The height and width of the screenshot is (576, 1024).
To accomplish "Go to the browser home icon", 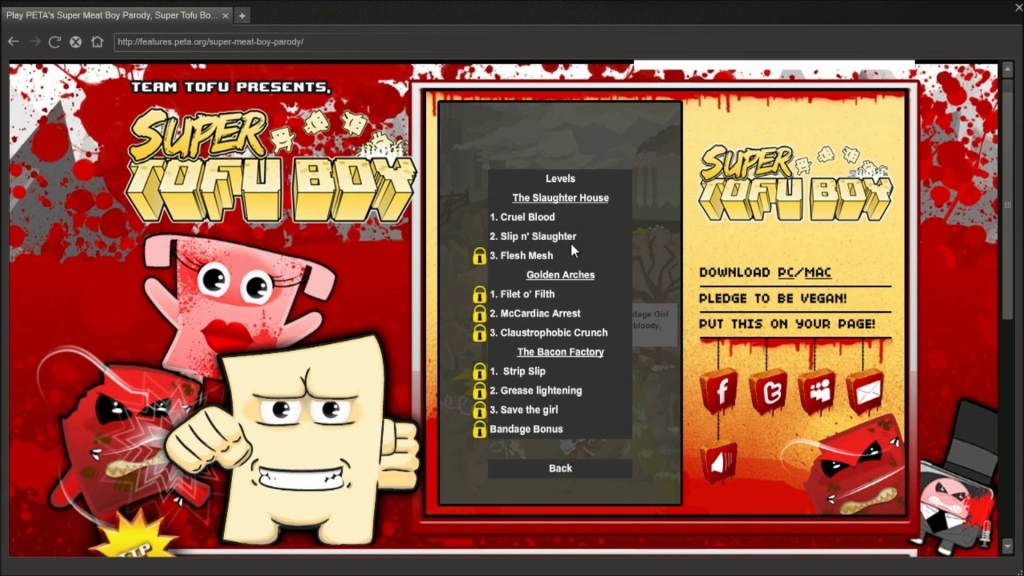I will (x=97, y=42).
